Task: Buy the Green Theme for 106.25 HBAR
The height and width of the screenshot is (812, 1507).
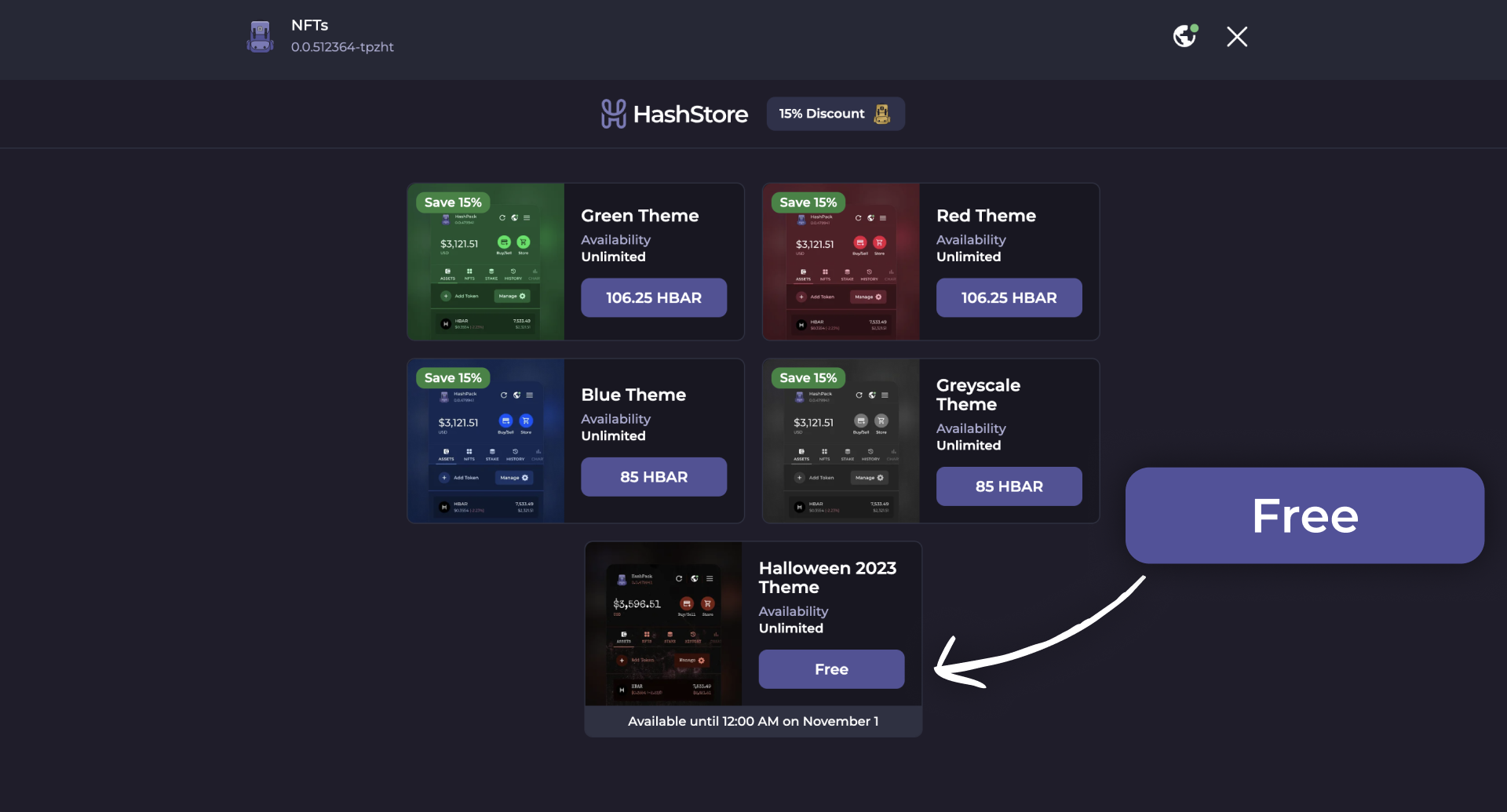Action: coord(653,297)
